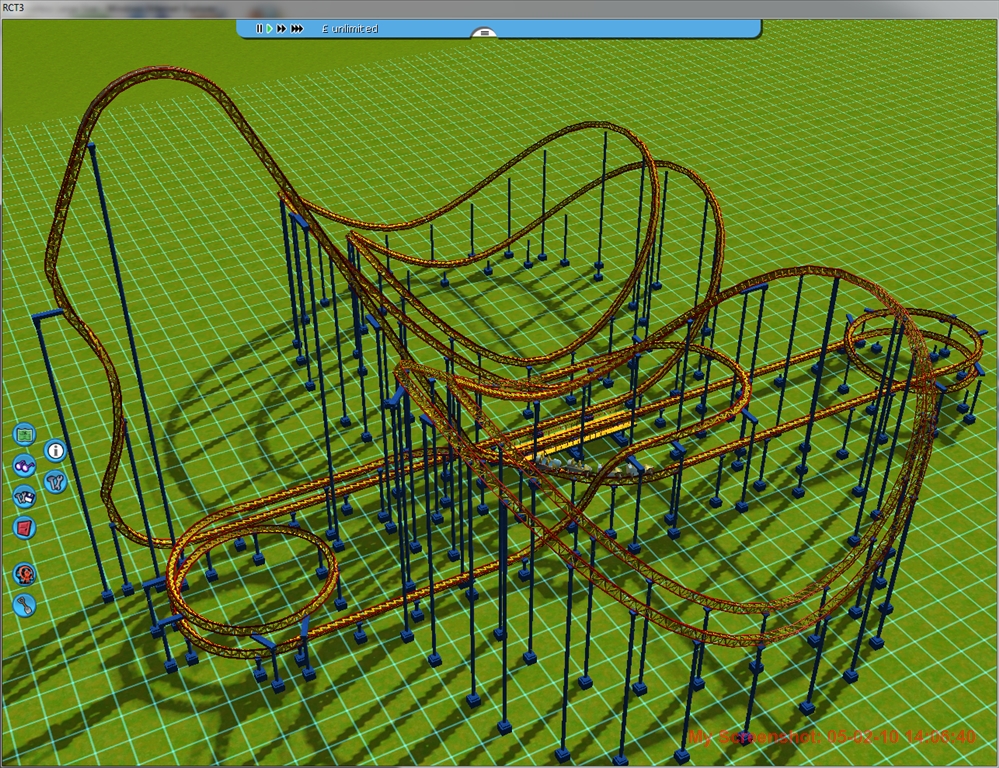999x768 pixels.
Task: Pause the game simulation
Action: (259, 29)
